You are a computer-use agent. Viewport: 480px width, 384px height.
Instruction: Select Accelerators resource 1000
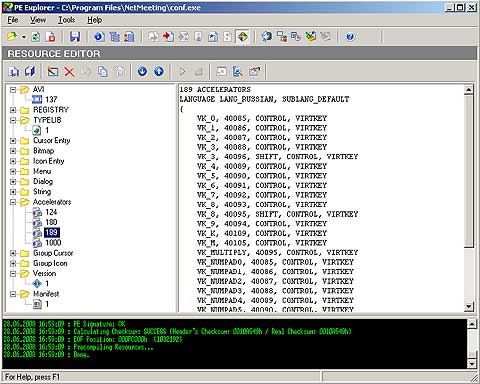point(53,243)
